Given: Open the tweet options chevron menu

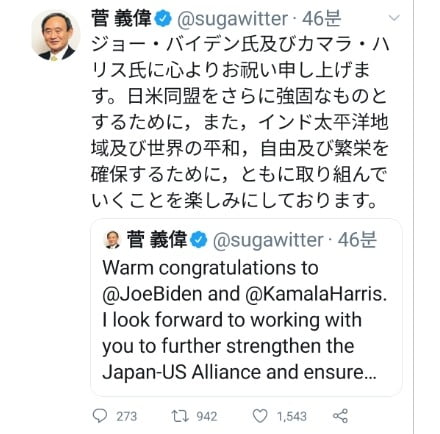Looking at the screenshot, I should point(394,18).
